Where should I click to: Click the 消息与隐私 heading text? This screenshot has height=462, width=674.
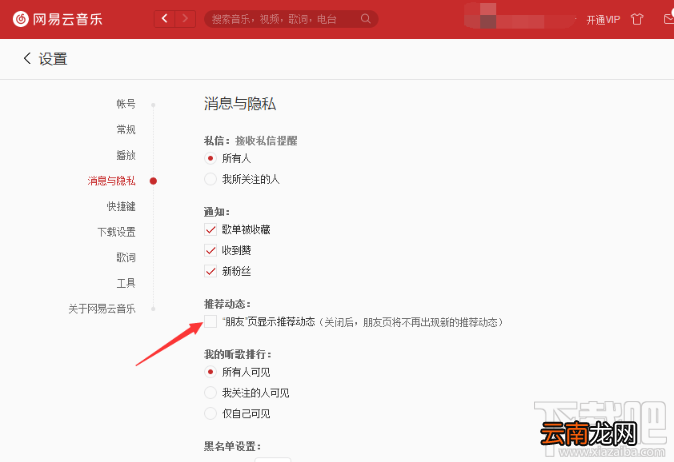point(240,104)
